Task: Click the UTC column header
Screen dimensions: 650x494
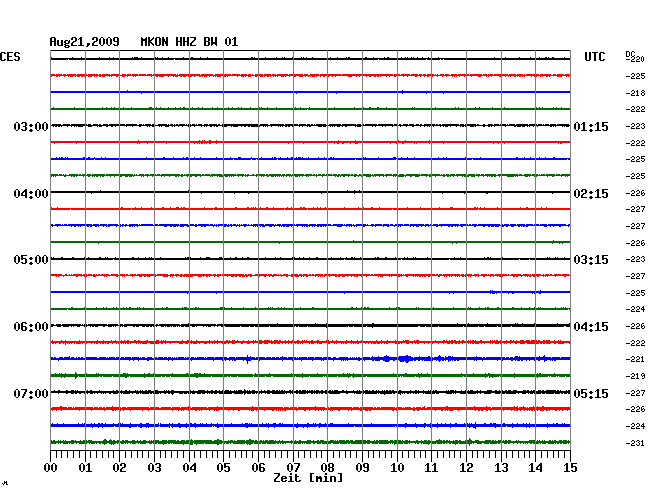Action: (x=594, y=57)
